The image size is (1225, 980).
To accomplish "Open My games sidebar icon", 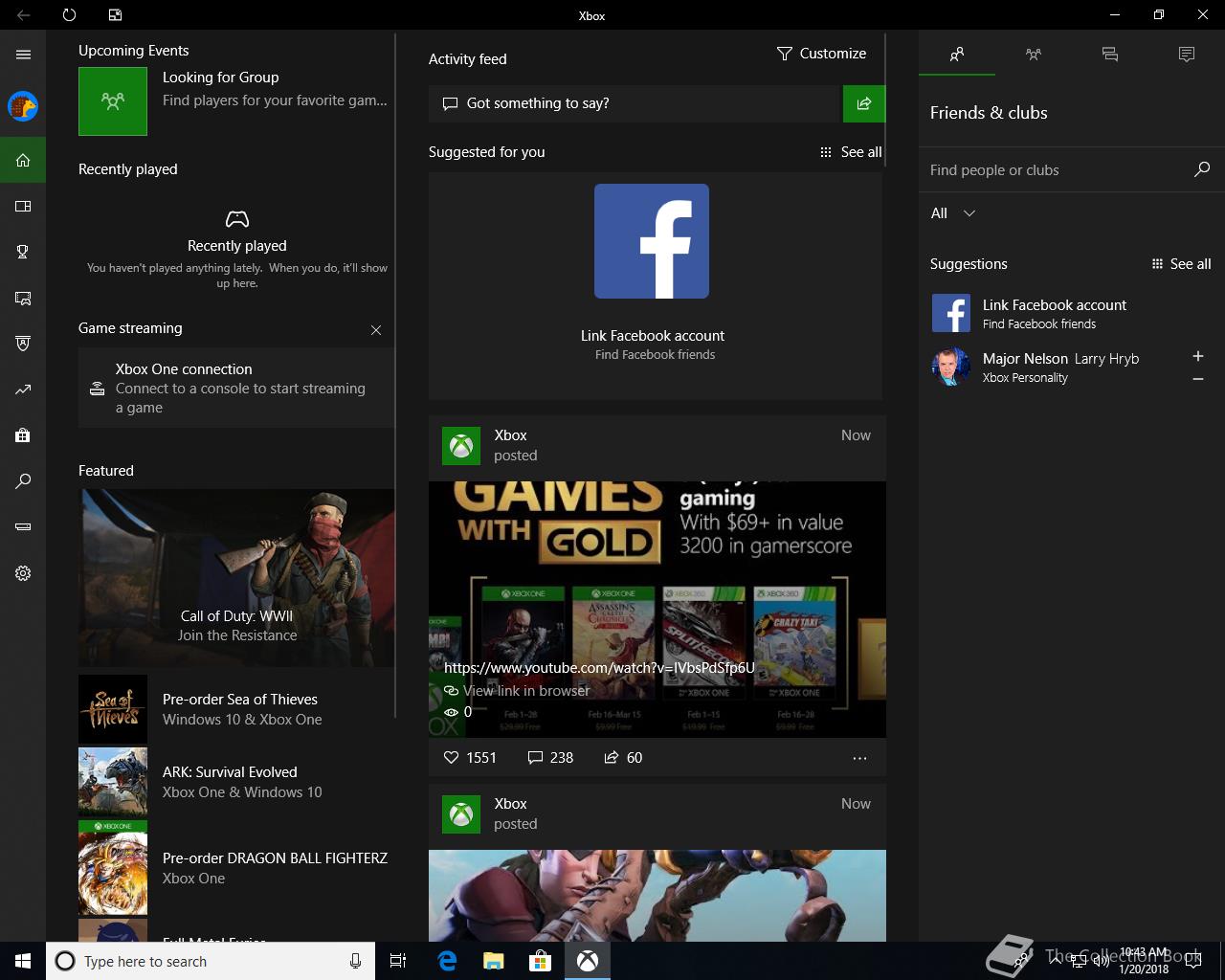I will pos(23,206).
